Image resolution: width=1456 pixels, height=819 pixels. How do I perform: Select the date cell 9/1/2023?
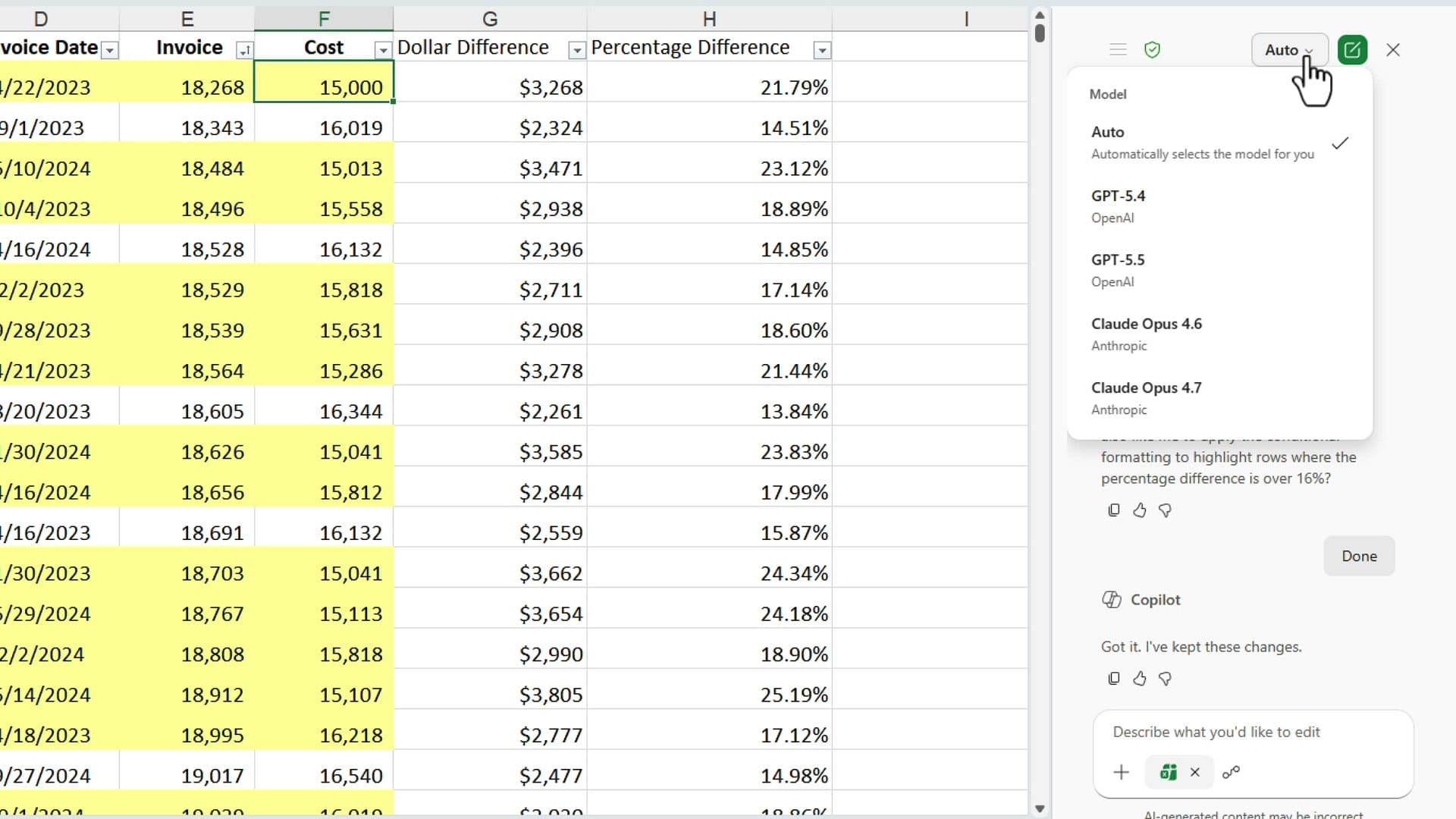59,122
